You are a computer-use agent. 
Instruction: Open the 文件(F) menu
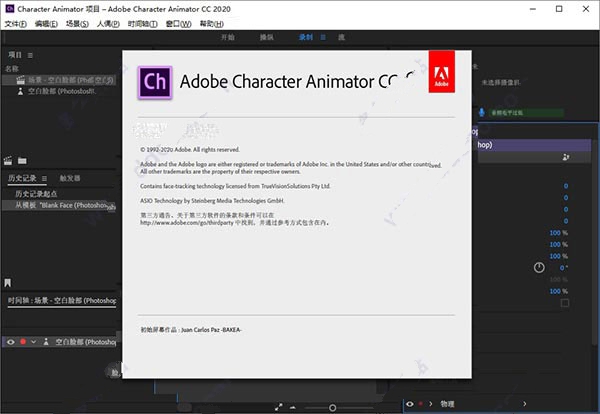pyautogui.click(x=15, y=24)
